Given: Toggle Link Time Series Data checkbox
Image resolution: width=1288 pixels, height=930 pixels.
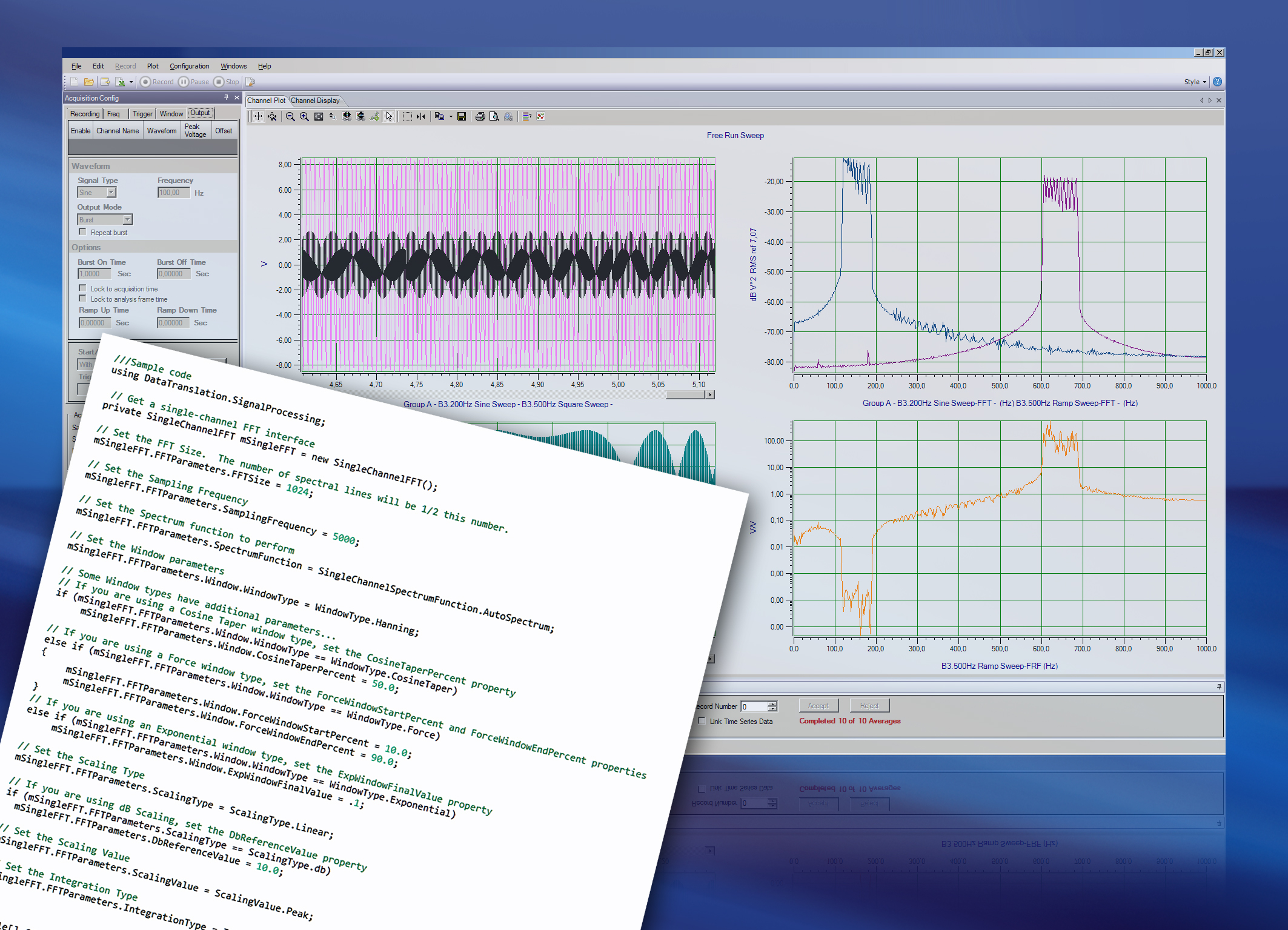Looking at the screenshot, I should [x=702, y=721].
